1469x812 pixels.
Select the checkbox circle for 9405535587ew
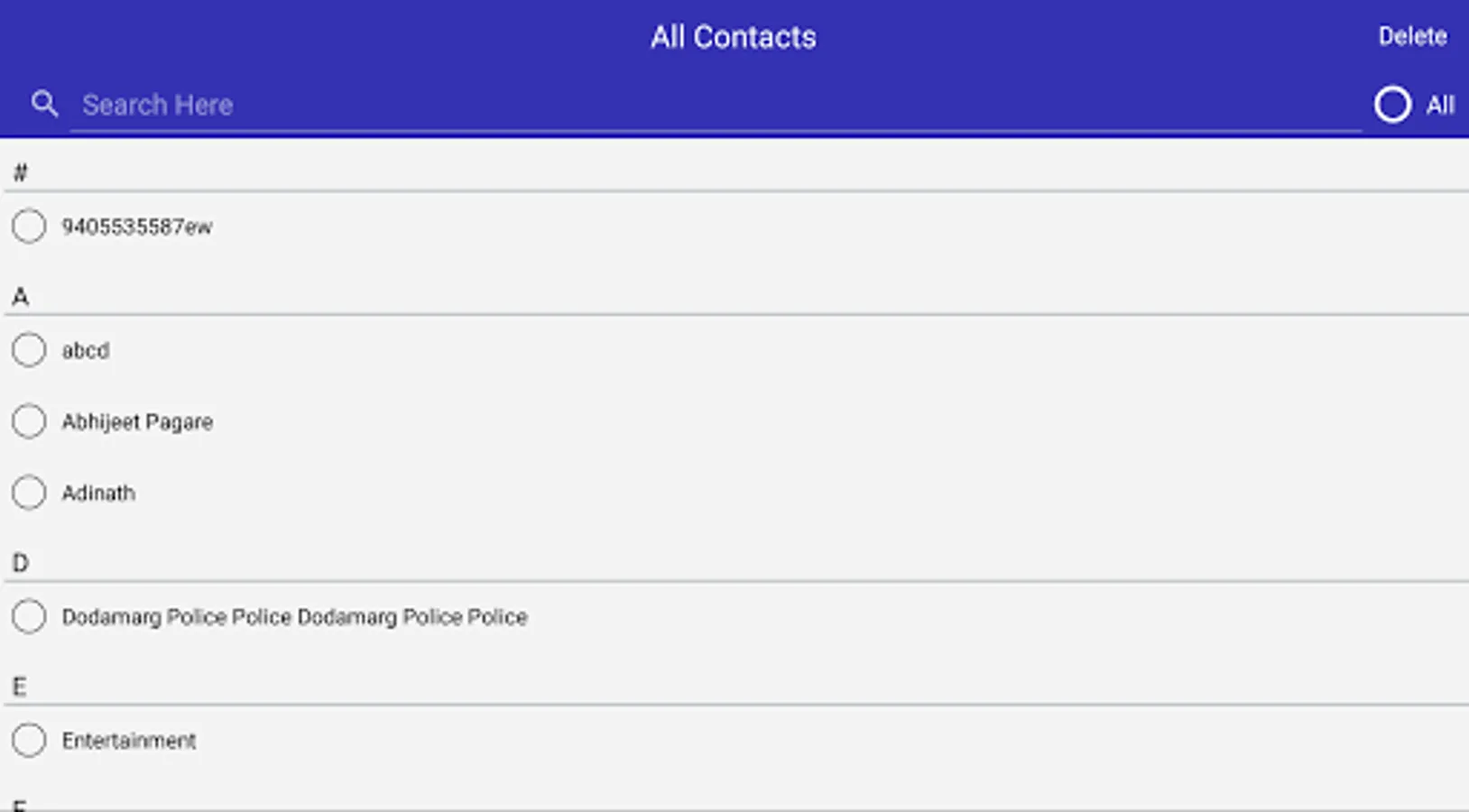coord(29,226)
